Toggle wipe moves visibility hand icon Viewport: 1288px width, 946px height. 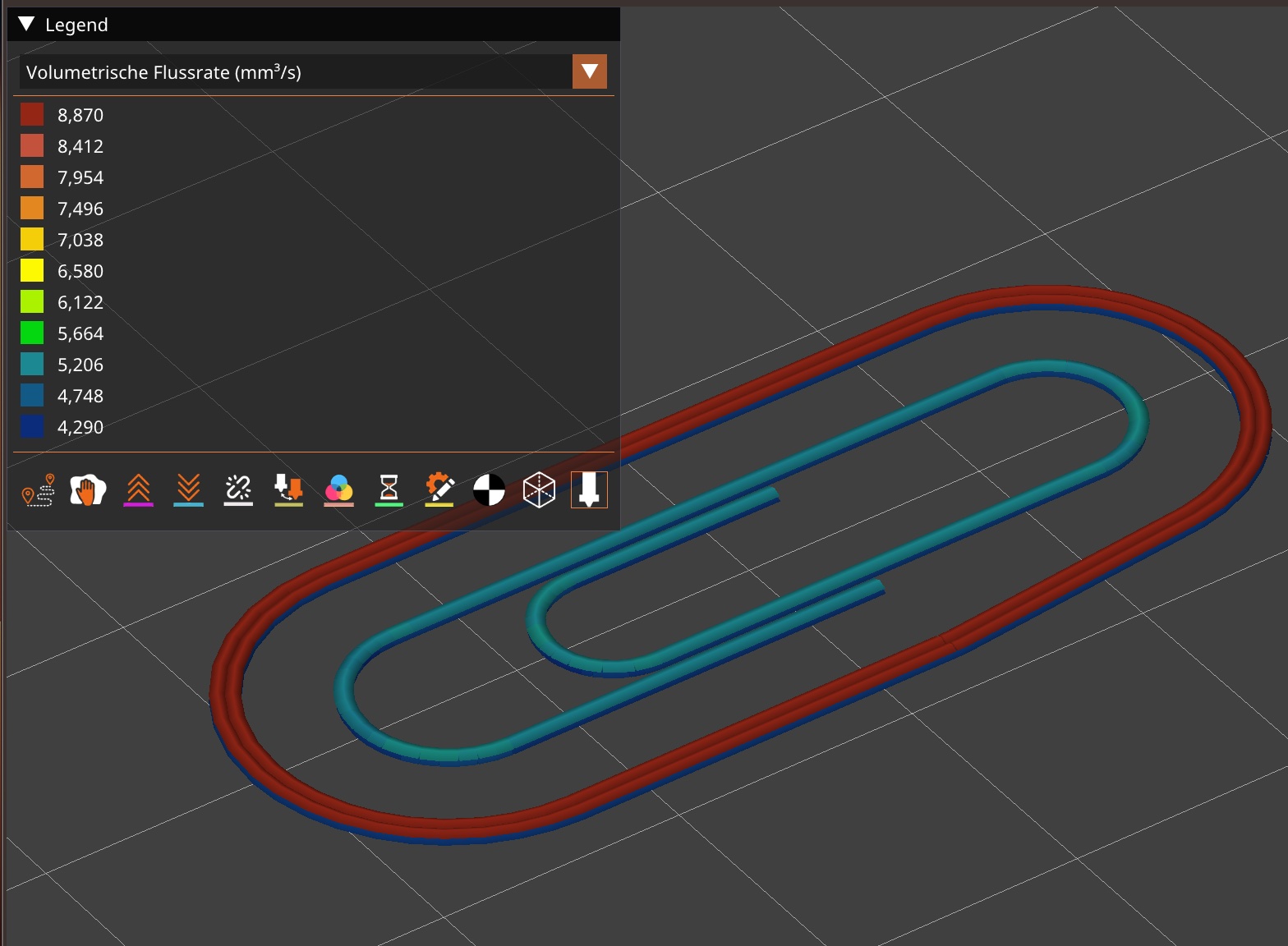coord(88,490)
